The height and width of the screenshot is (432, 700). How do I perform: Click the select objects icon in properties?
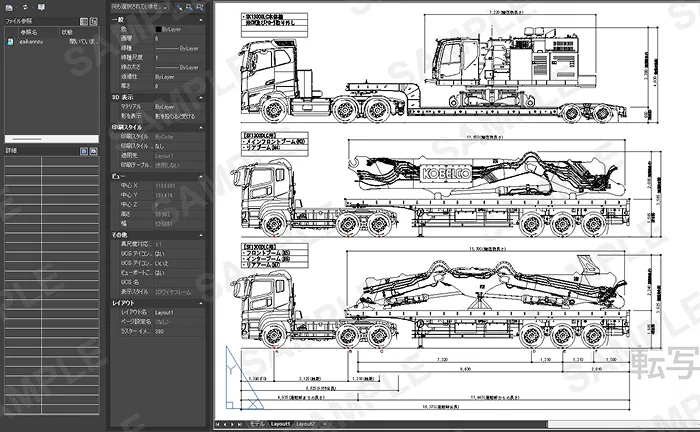click(189, 8)
